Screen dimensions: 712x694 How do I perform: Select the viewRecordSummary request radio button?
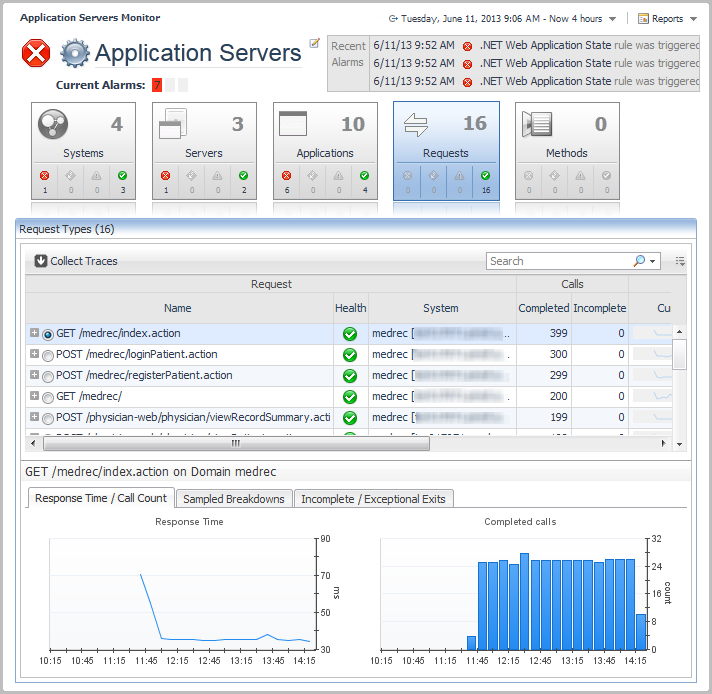pyautogui.click(x=48, y=419)
